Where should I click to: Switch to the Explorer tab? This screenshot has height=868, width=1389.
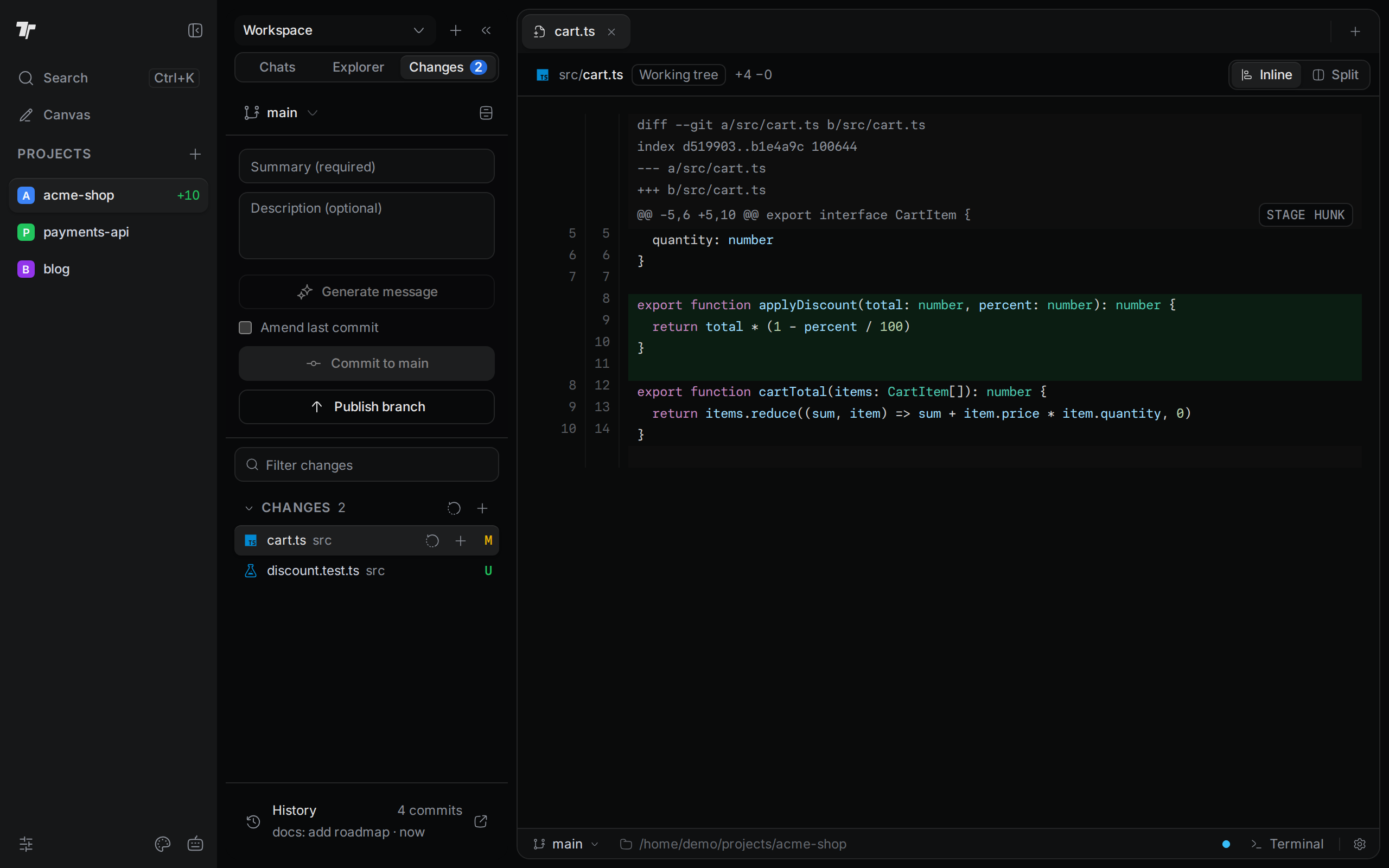coord(358,67)
